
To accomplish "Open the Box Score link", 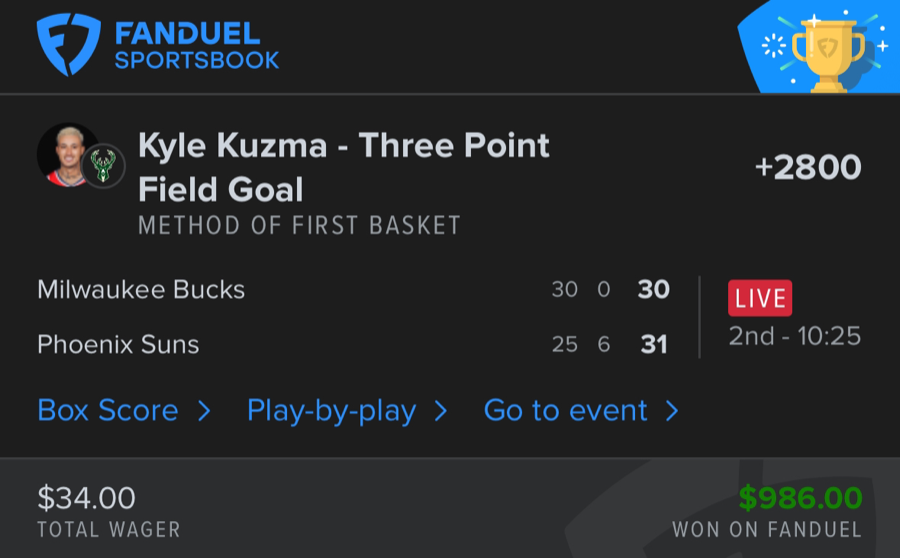I will pos(108,411).
